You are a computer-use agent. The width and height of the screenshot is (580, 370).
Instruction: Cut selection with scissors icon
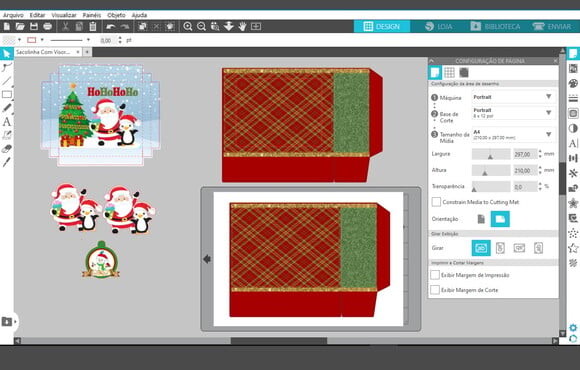[x=65, y=26]
